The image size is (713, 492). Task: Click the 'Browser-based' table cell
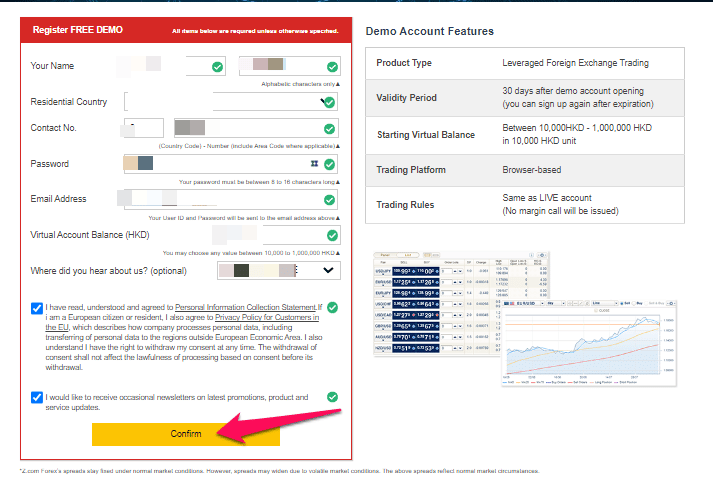(532, 170)
